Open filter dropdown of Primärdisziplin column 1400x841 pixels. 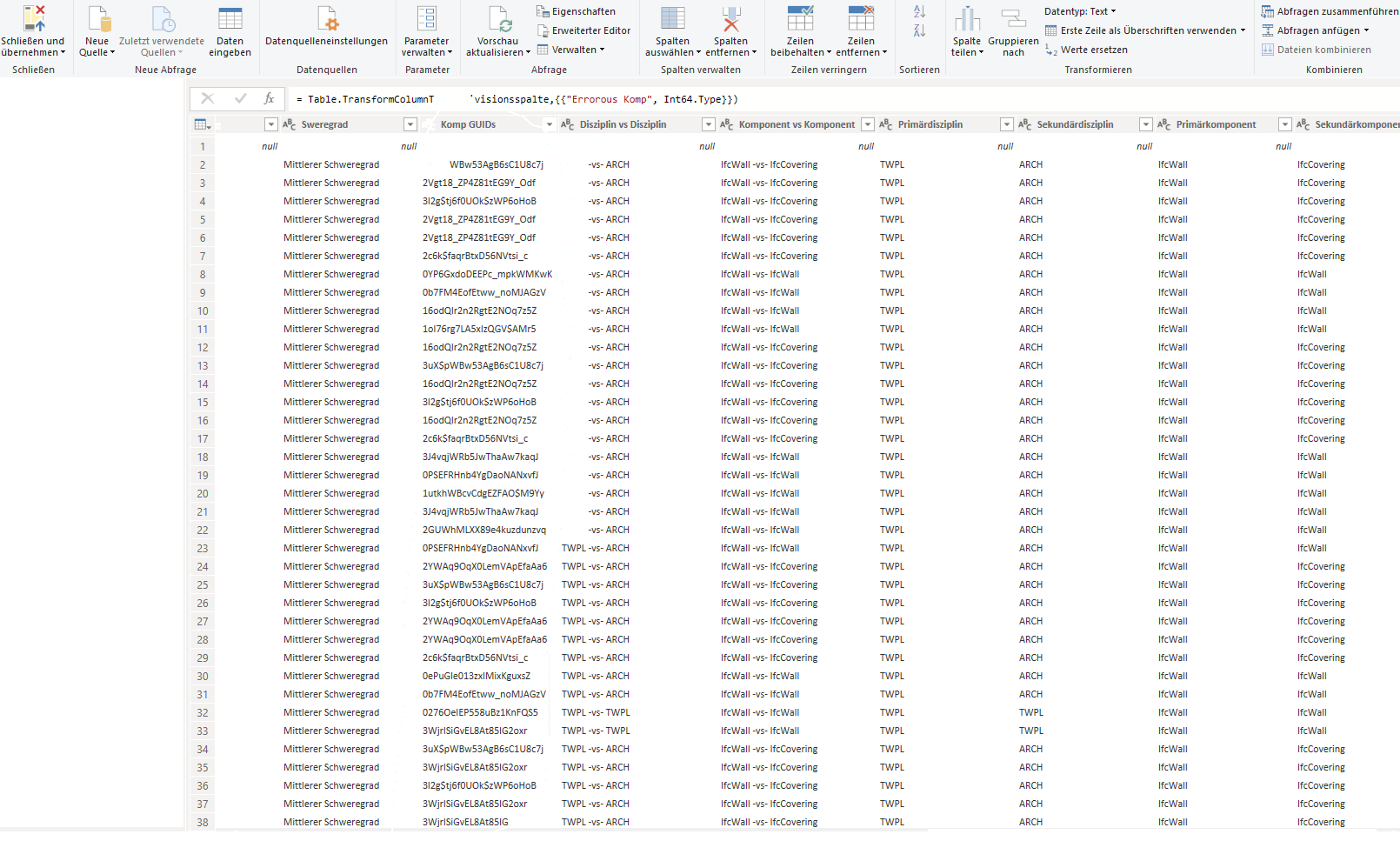(x=1006, y=124)
